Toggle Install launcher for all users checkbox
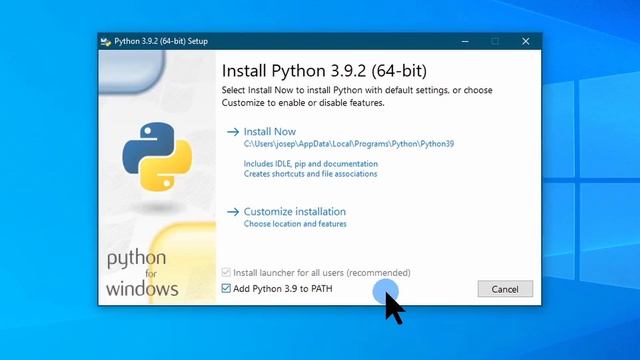This screenshot has width=640, height=360. [x=226, y=272]
